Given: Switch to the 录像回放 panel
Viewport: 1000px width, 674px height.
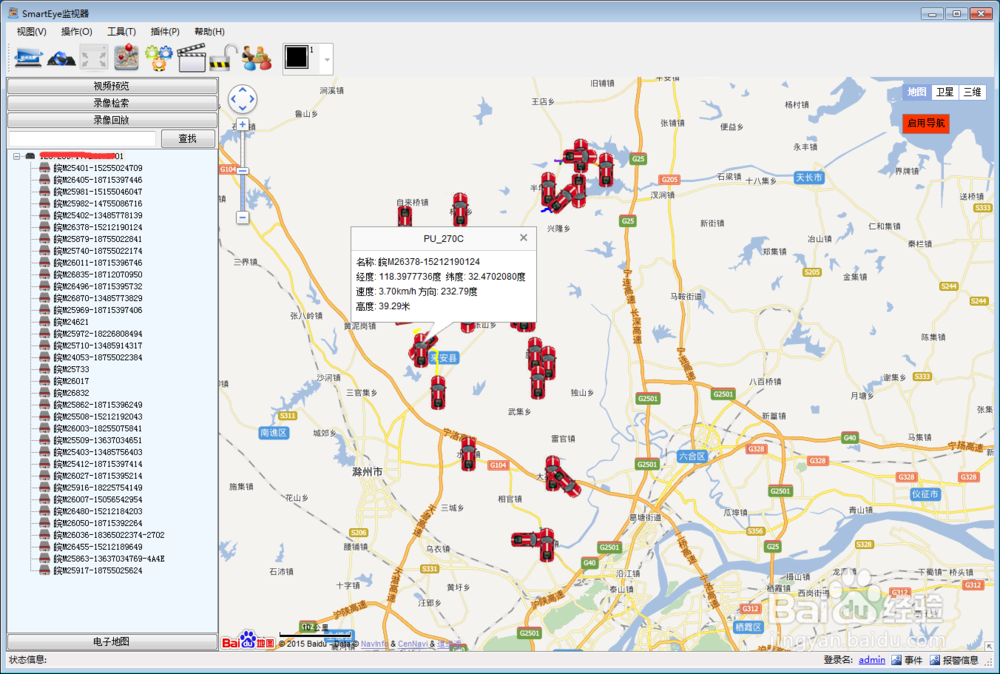Looking at the screenshot, I should pos(112,120).
